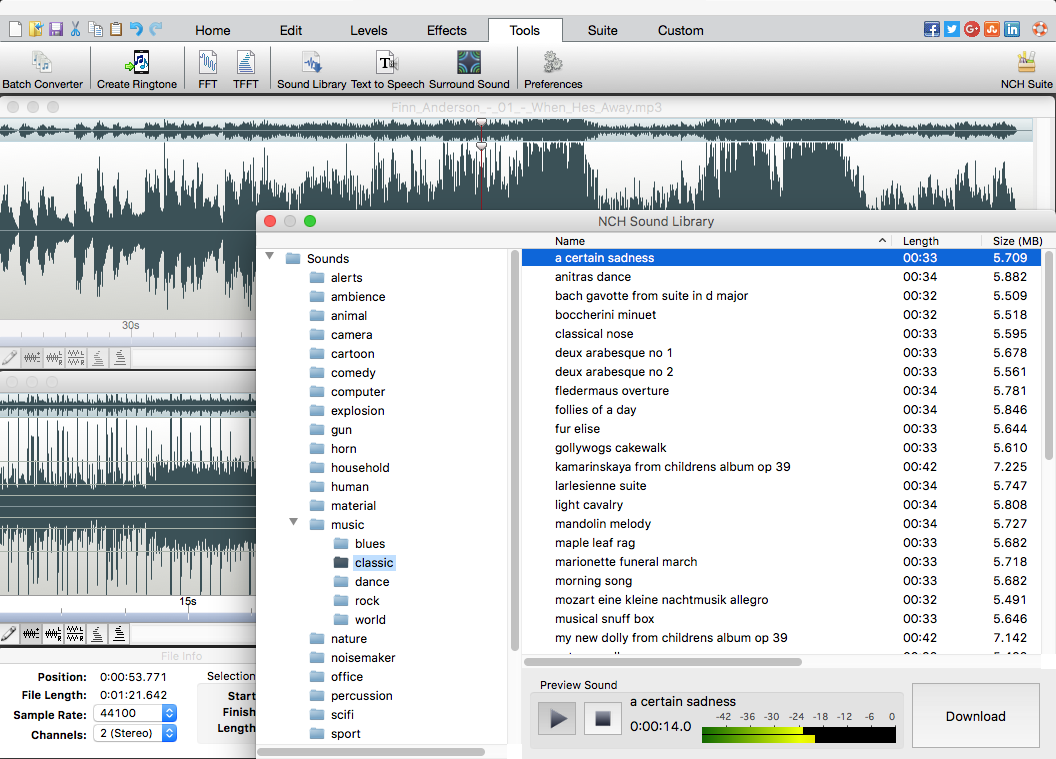Share on Google Plus icon
This screenshot has height=759, width=1056.
[972, 29]
